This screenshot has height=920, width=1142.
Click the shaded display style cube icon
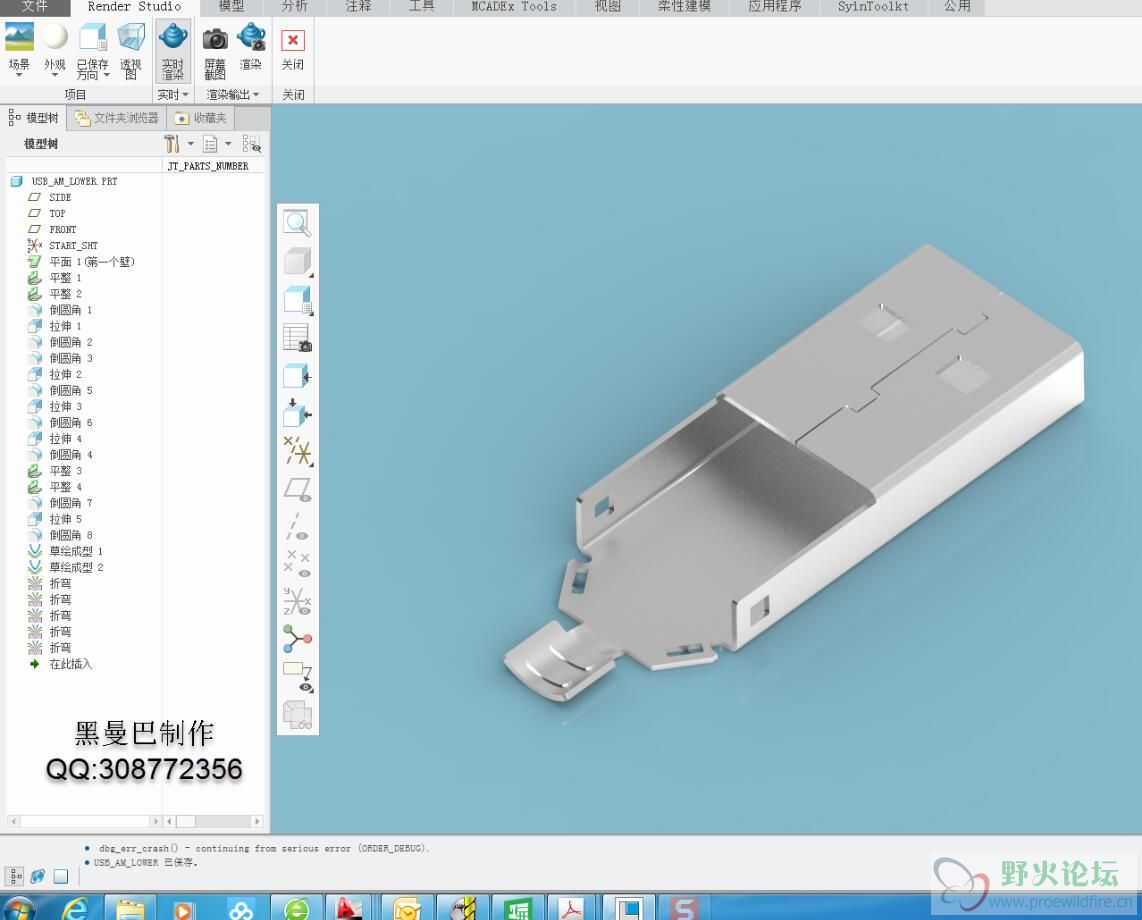(297, 262)
